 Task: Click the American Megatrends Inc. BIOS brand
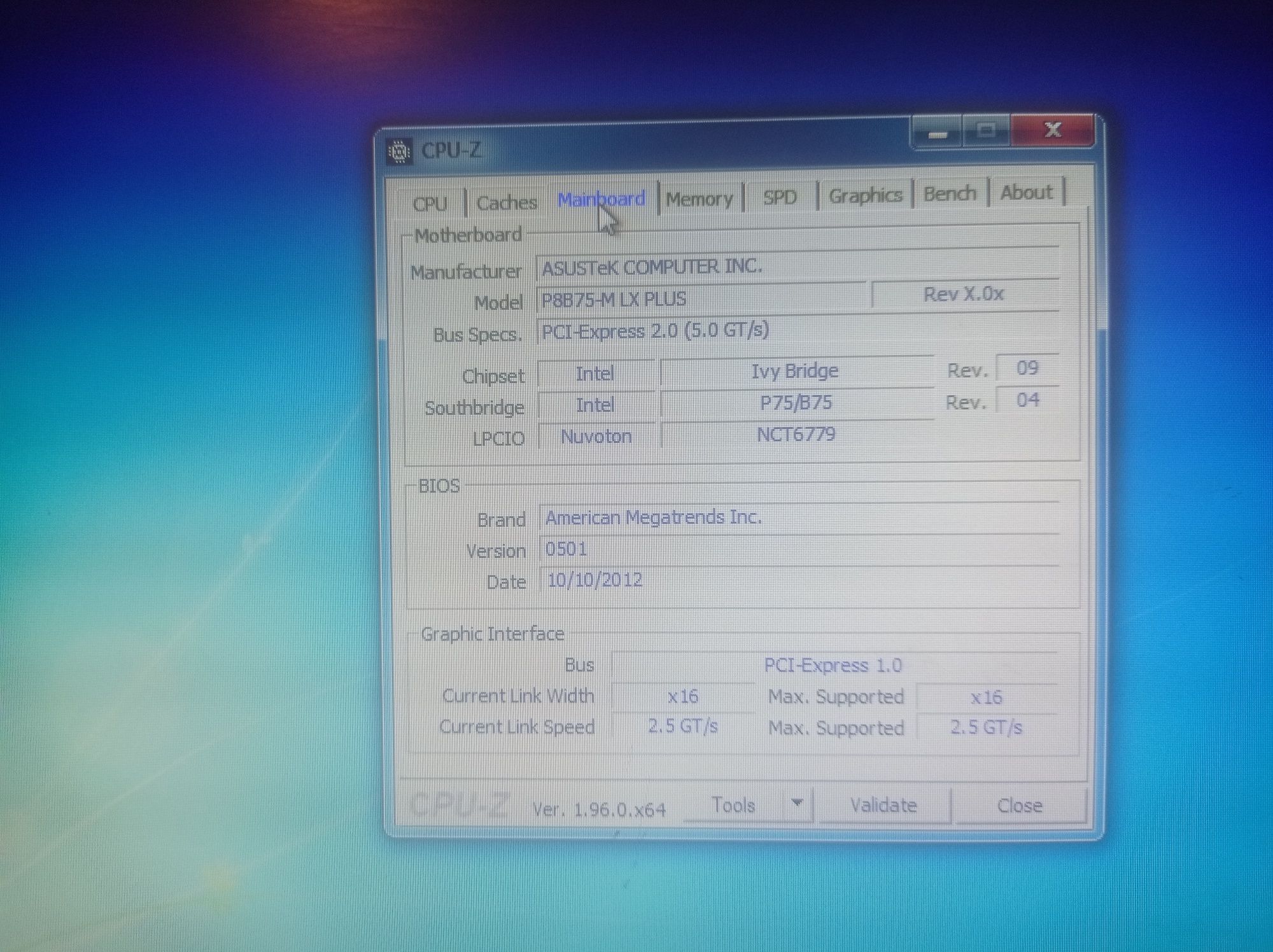pos(799,517)
